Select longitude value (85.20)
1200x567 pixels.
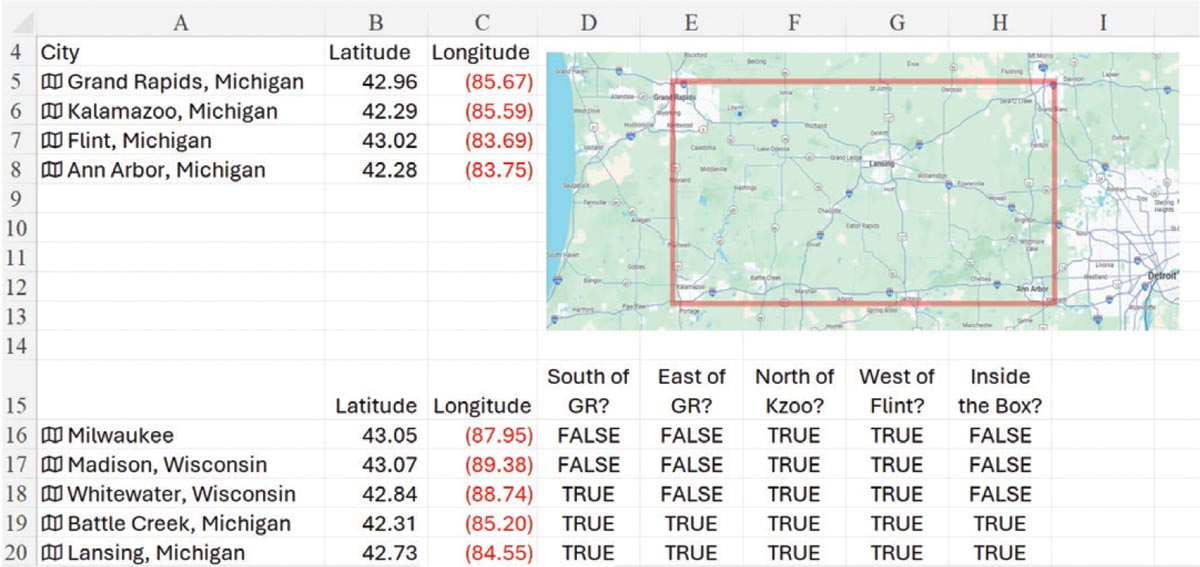coord(481,524)
